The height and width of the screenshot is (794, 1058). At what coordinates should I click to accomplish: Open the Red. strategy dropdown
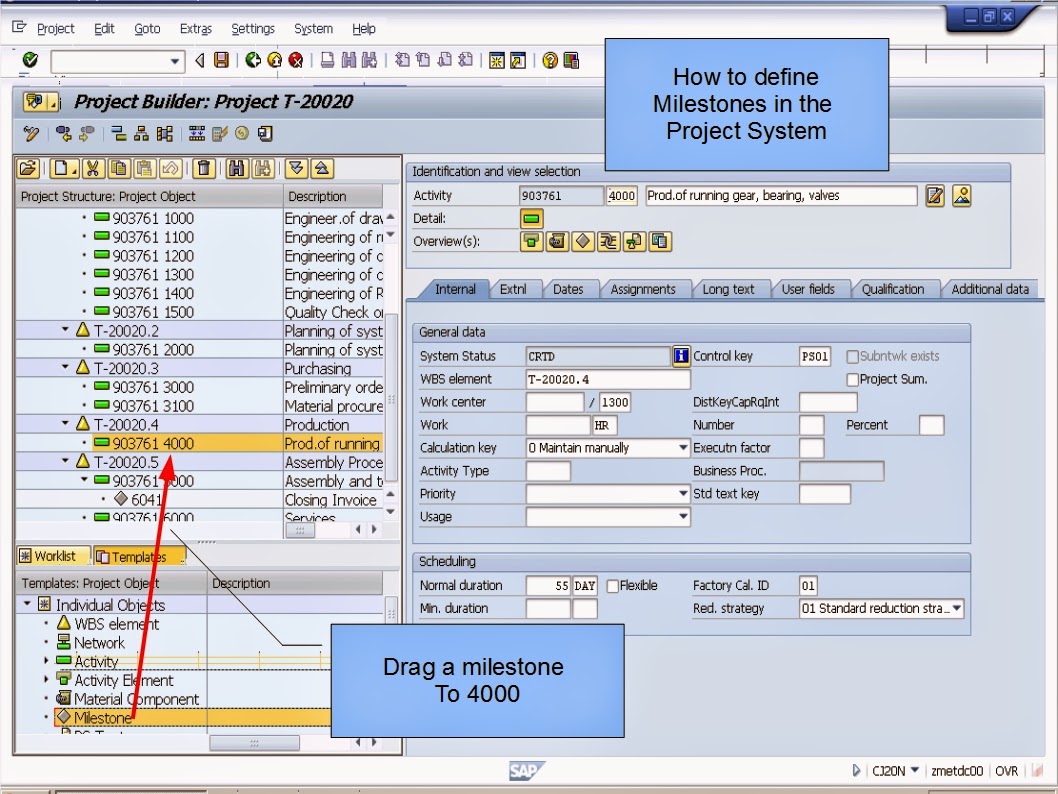coord(956,608)
